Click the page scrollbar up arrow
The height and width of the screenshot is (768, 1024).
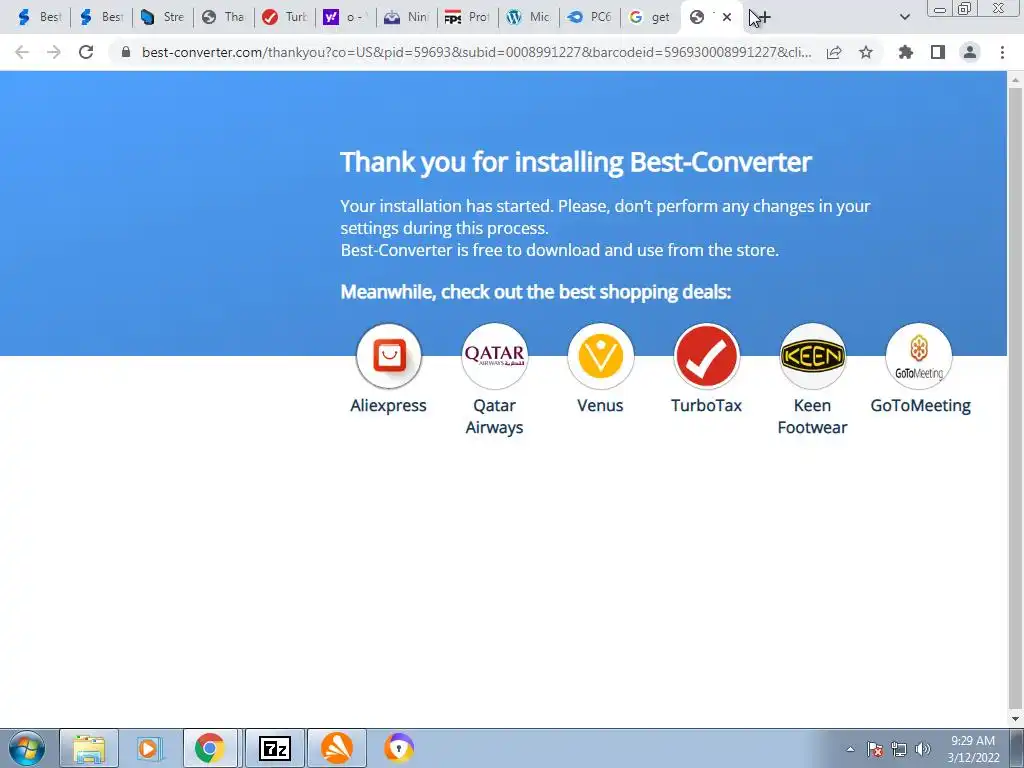click(x=1015, y=79)
